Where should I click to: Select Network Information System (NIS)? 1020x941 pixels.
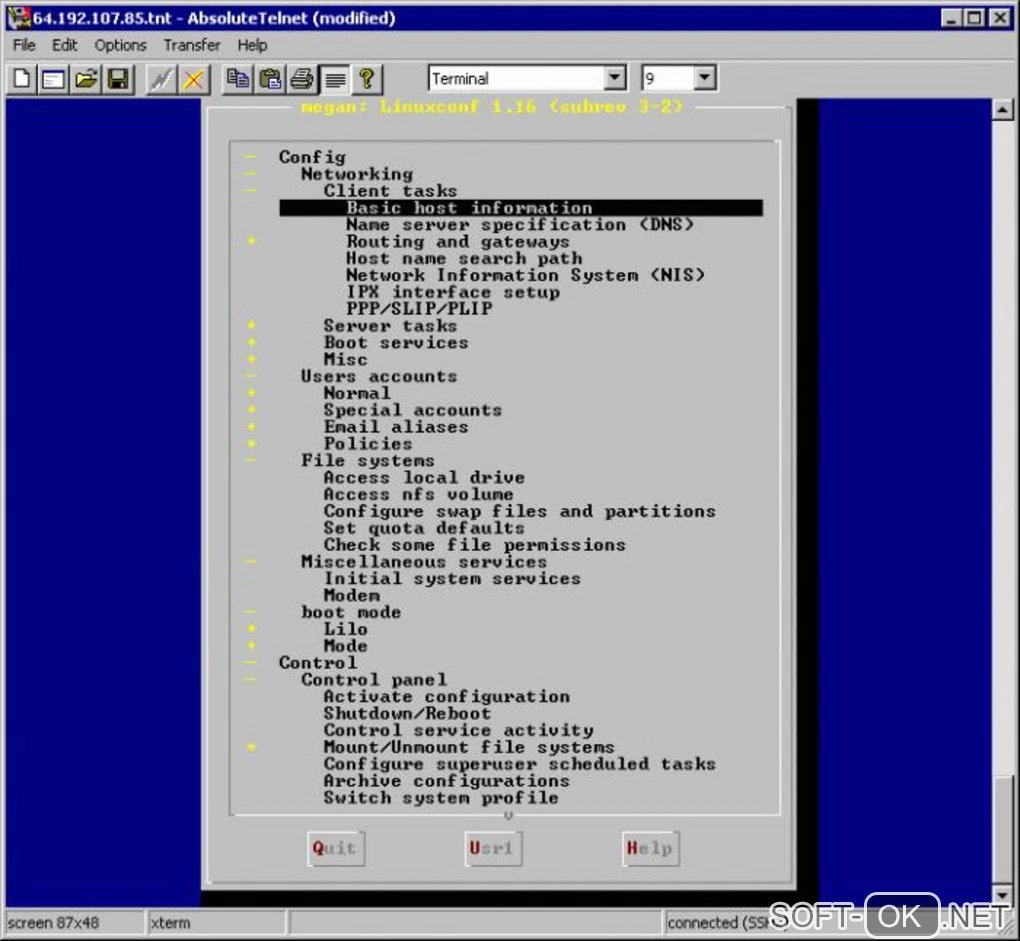coord(525,275)
